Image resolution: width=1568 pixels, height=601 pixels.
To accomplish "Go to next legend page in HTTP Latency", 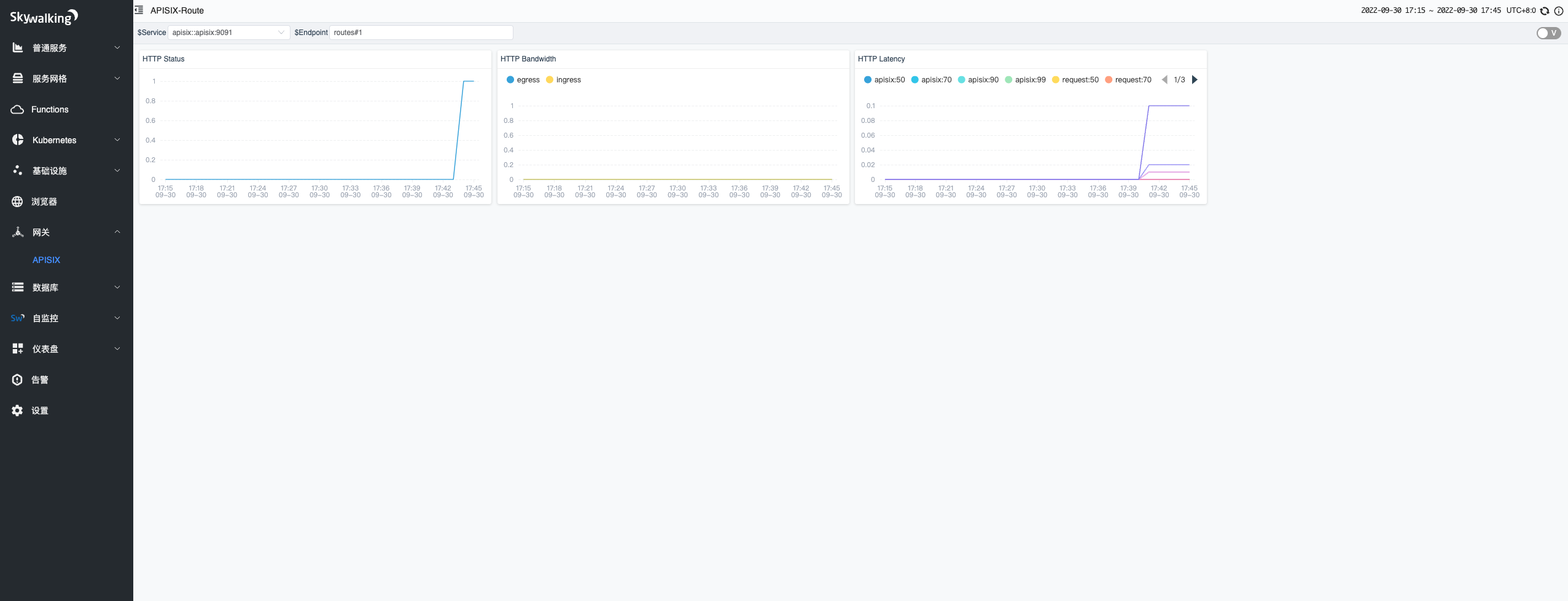I will (1193, 79).
